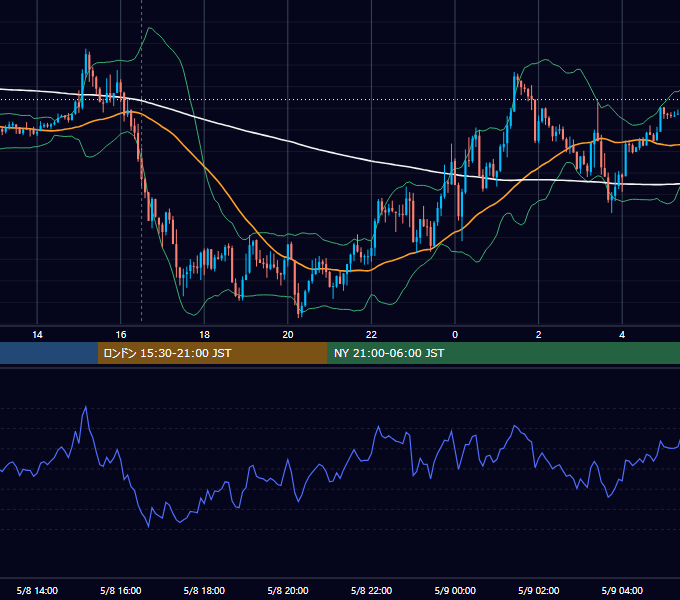Click the 5/8 20:00 time label

[288, 590]
